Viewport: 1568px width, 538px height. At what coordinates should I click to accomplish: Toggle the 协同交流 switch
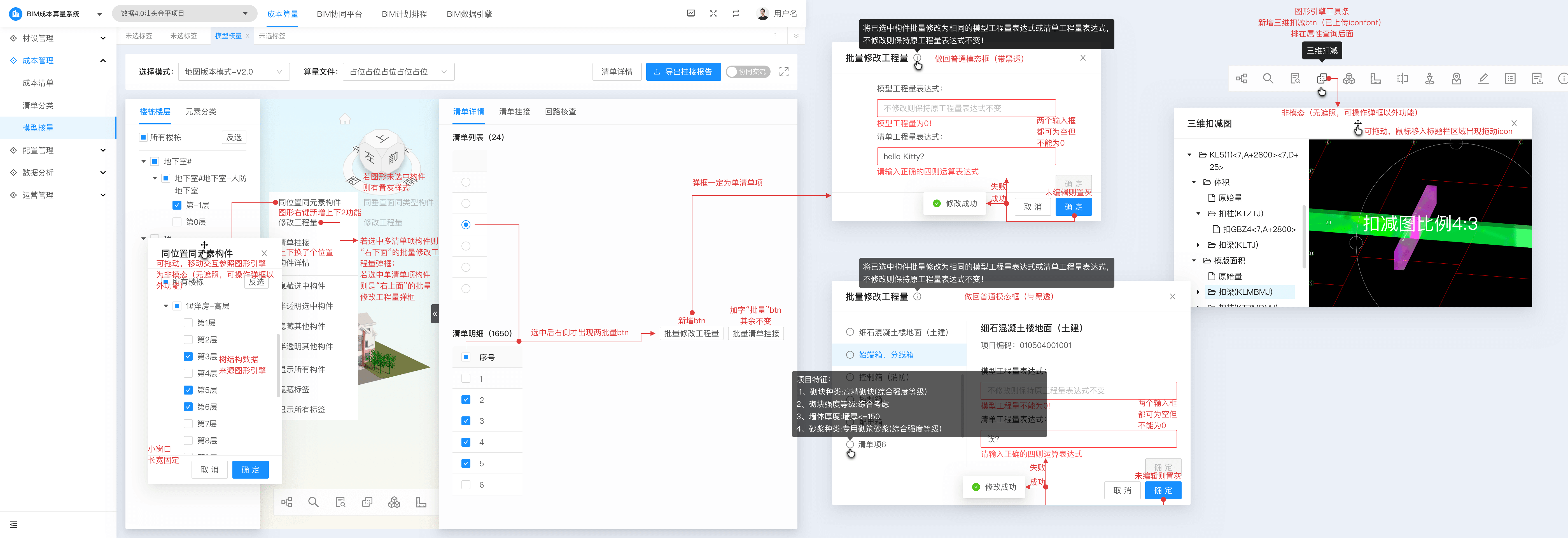tap(748, 72)
